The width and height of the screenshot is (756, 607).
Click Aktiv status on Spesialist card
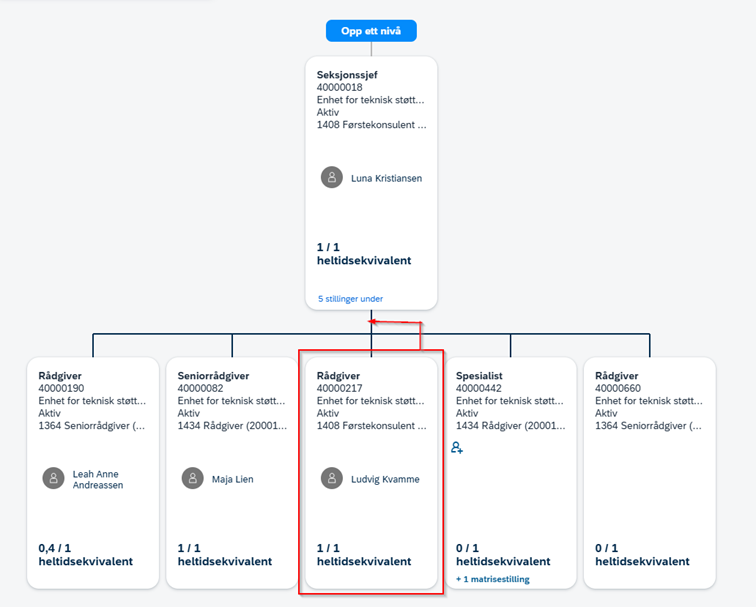467,413
